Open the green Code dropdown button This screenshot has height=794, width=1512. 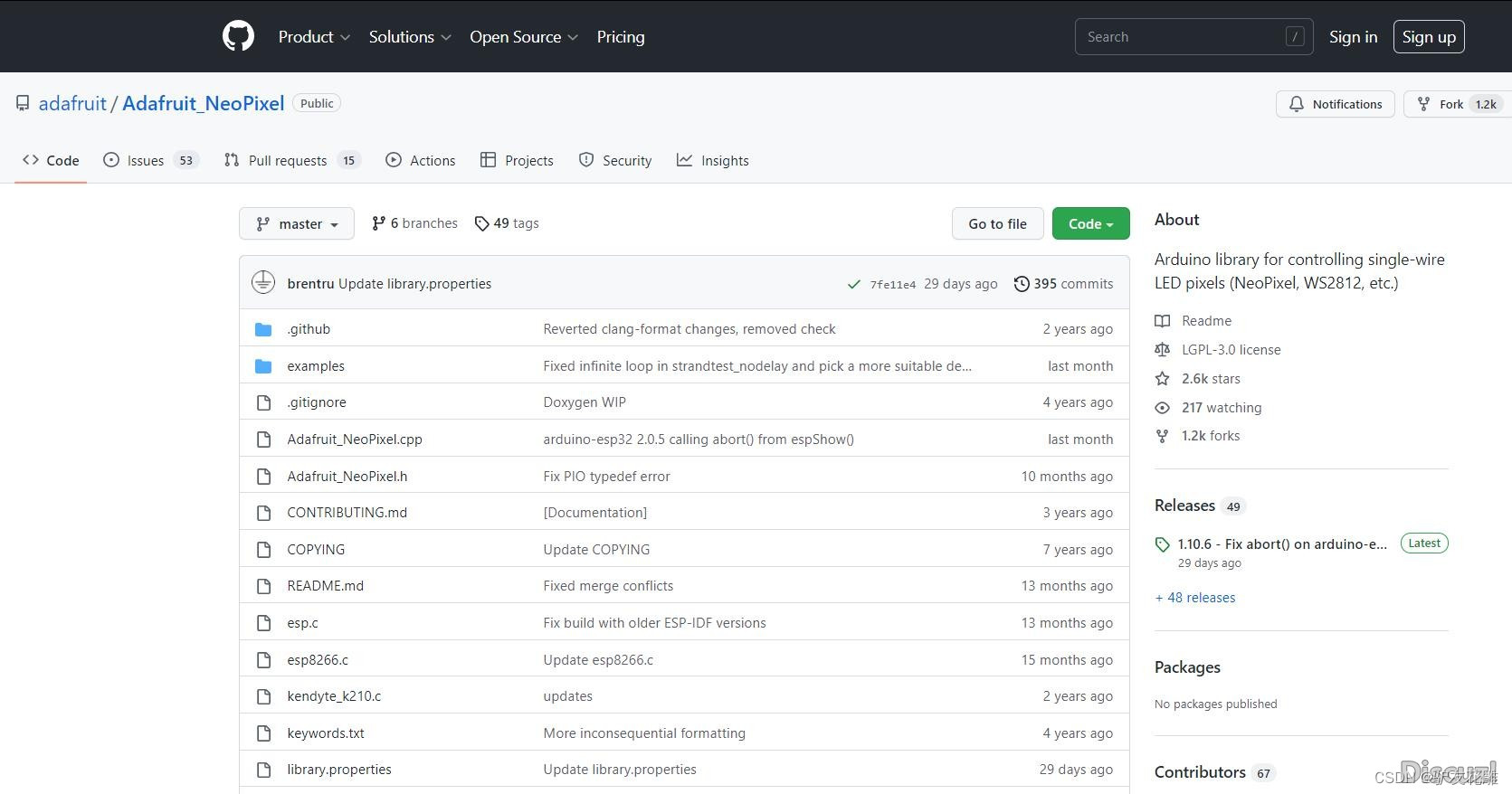pos(1090,223)
